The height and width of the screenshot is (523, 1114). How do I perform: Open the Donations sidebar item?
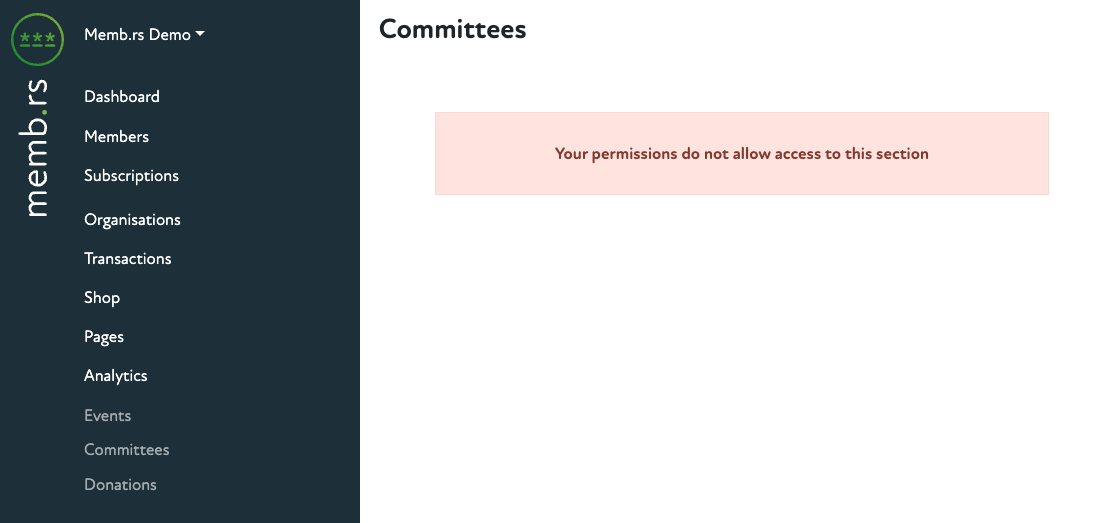tap(120, 485)
